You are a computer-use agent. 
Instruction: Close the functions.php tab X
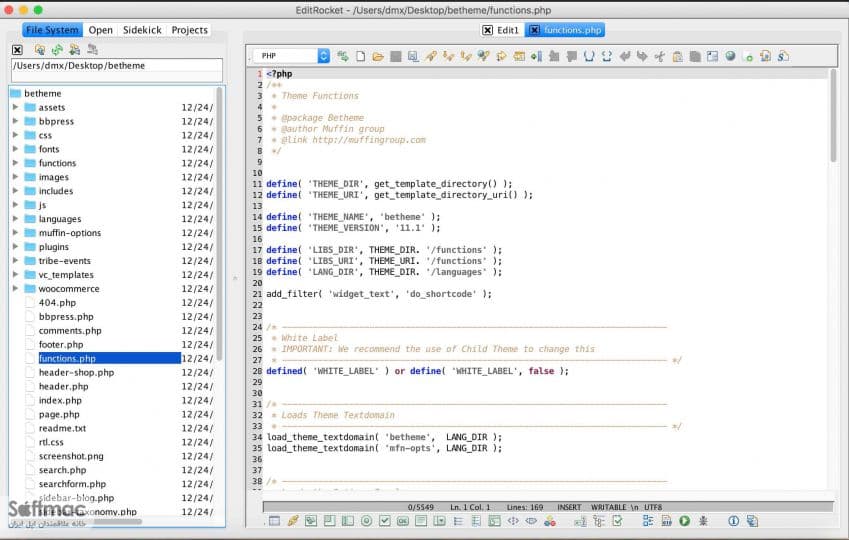pyautogui.click(x=534, y=30)
